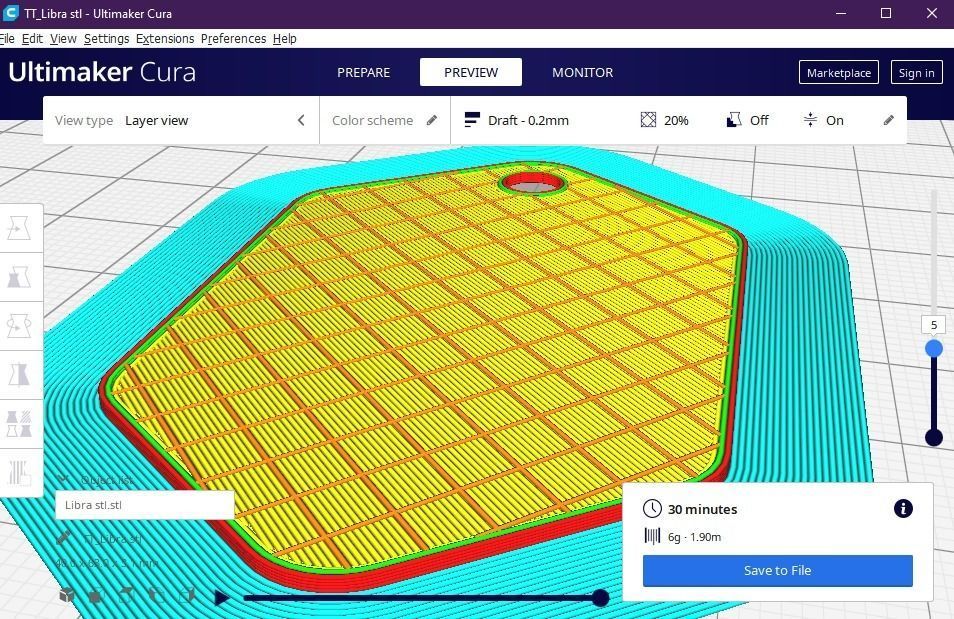Click the 6g · 1.90m material text
Screen dimensions: 954x619
click(694, 537)
